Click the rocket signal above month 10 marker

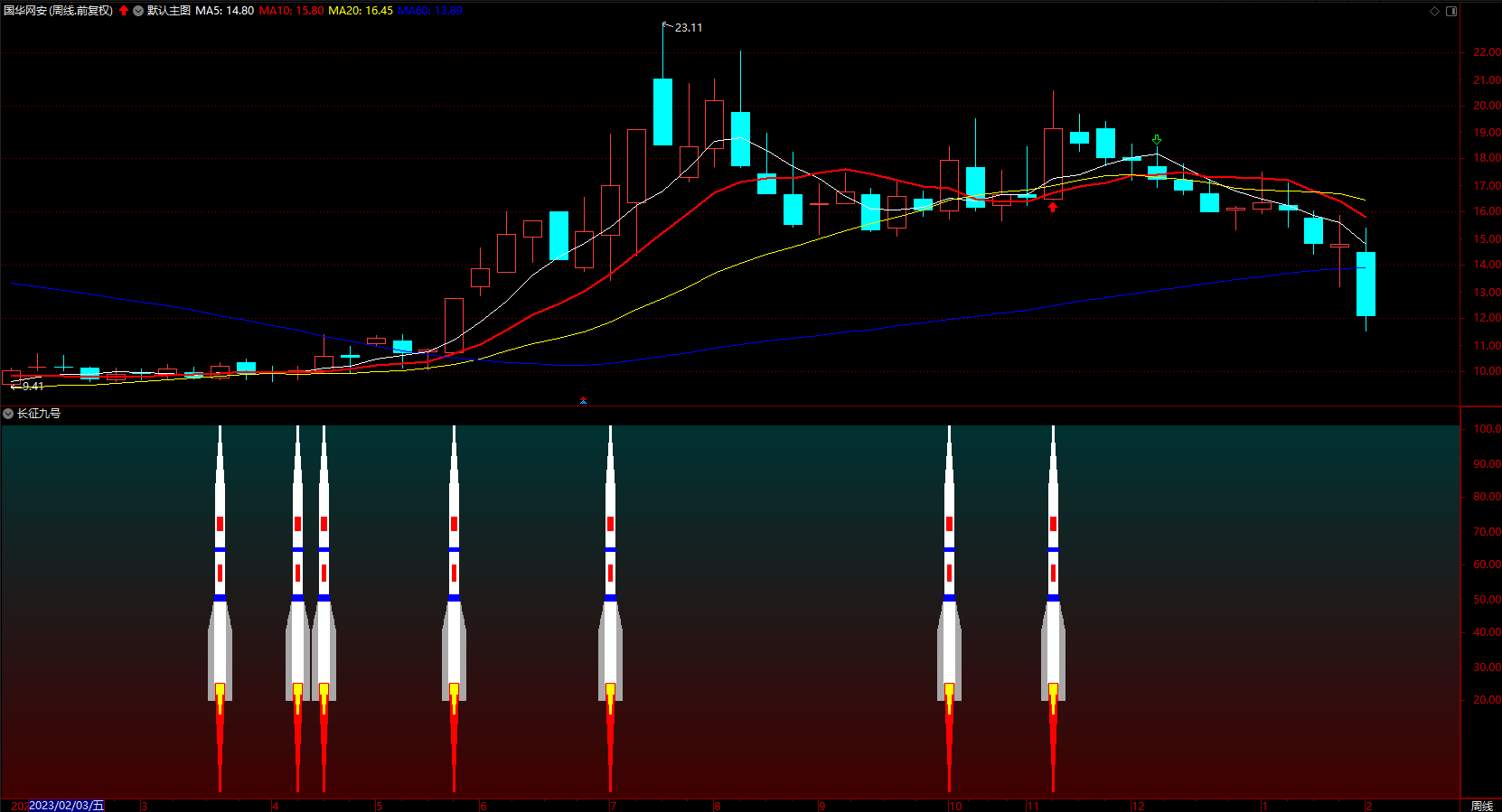(949, 610)
